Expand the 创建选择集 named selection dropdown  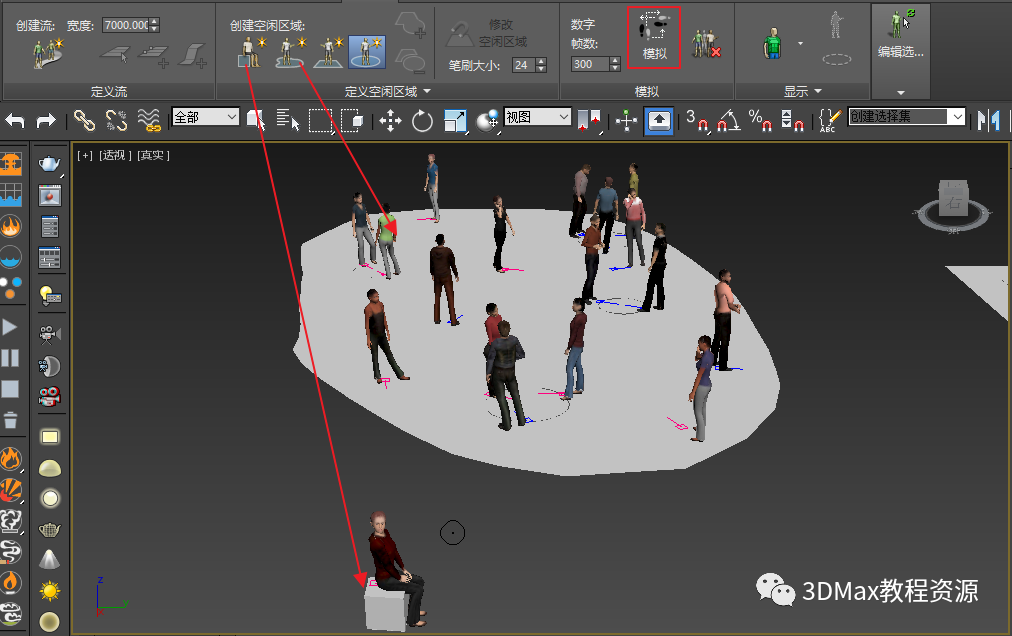[957, 117]
